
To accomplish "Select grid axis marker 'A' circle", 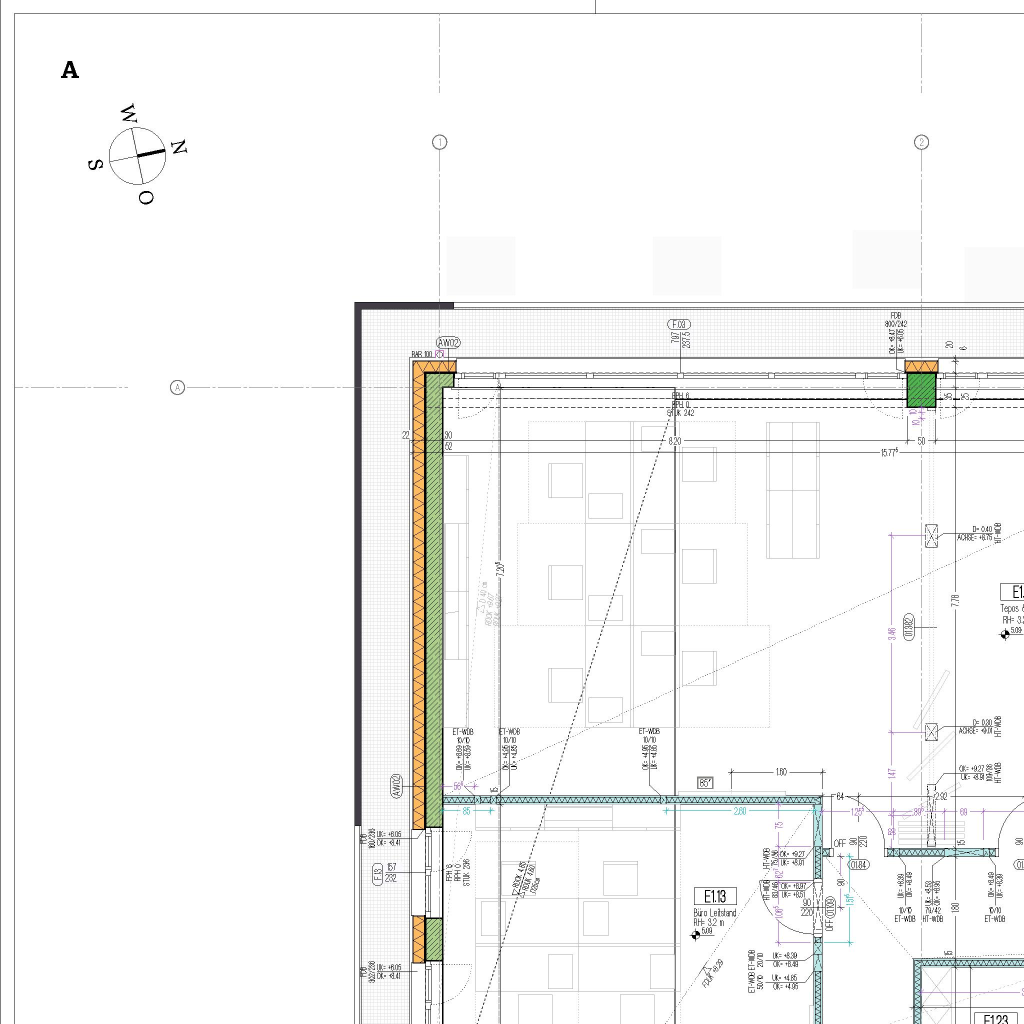I will (177, 388).
